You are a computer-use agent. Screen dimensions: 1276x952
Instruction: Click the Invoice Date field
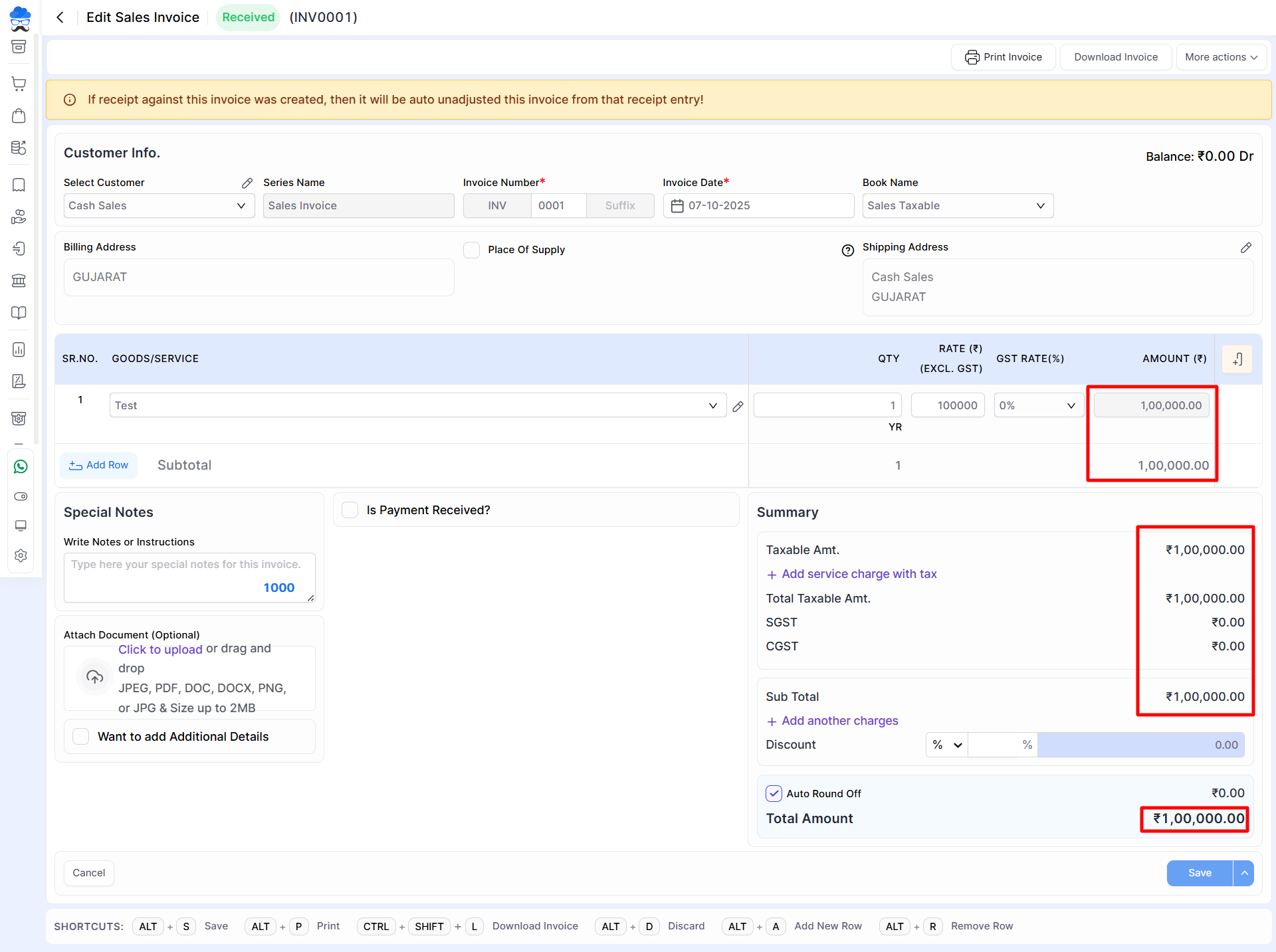[x=758, y=206]
